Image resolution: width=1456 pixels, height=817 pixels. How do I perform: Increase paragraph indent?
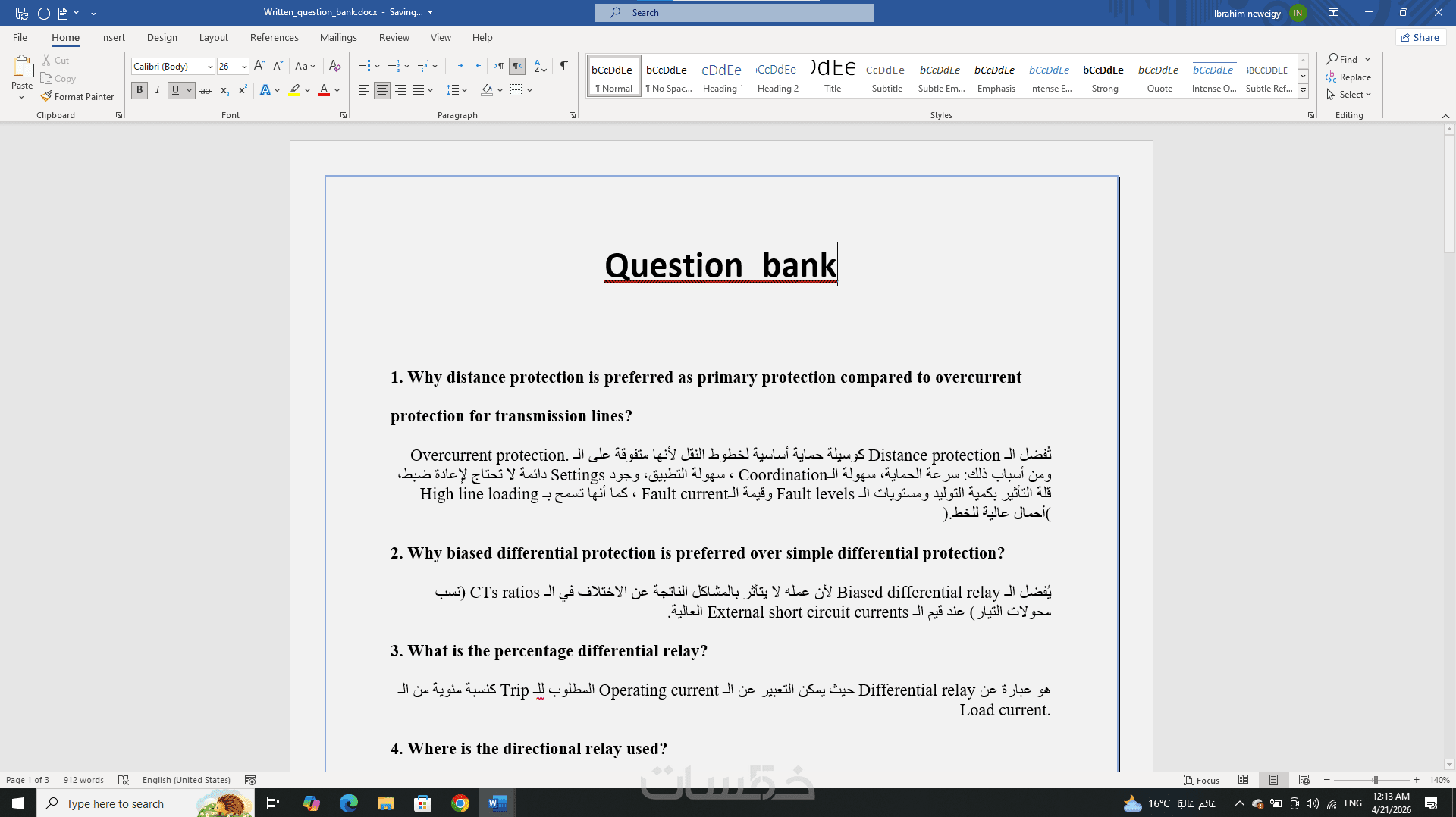475,66
